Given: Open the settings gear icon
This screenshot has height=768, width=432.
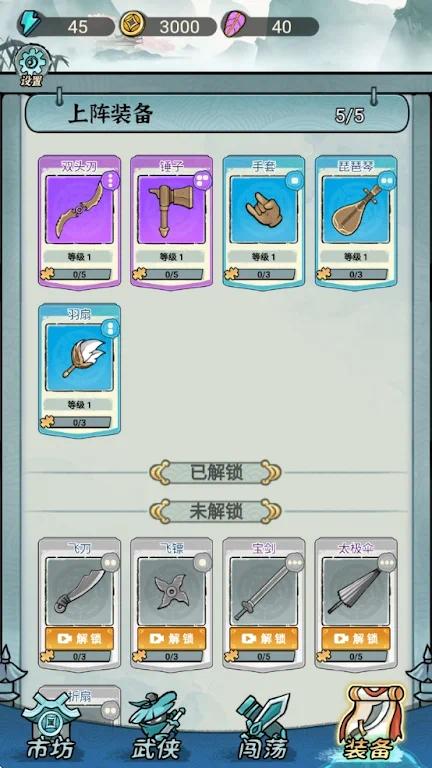Looking at the screenshot, I should tap(31, 66).
